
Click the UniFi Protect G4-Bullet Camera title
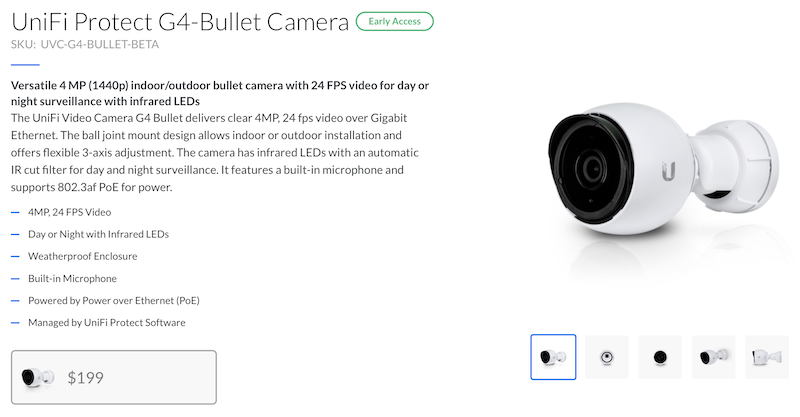pyautogui.click(x=180, y=22)
